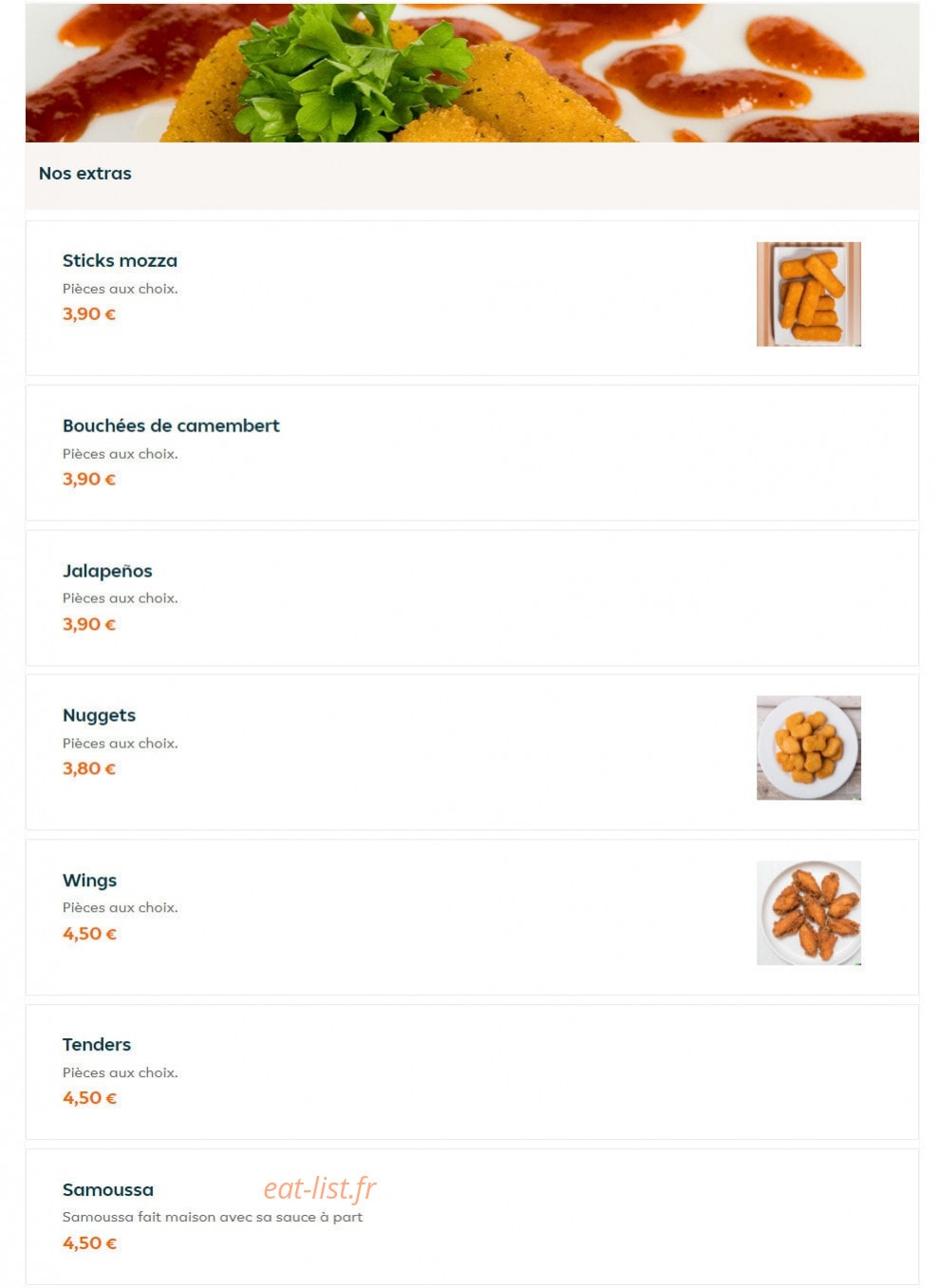Viewport: 939px width, 1288px height.
Task: Click the eat-list.fr watermark text
Action: (x=320, y=1188)
